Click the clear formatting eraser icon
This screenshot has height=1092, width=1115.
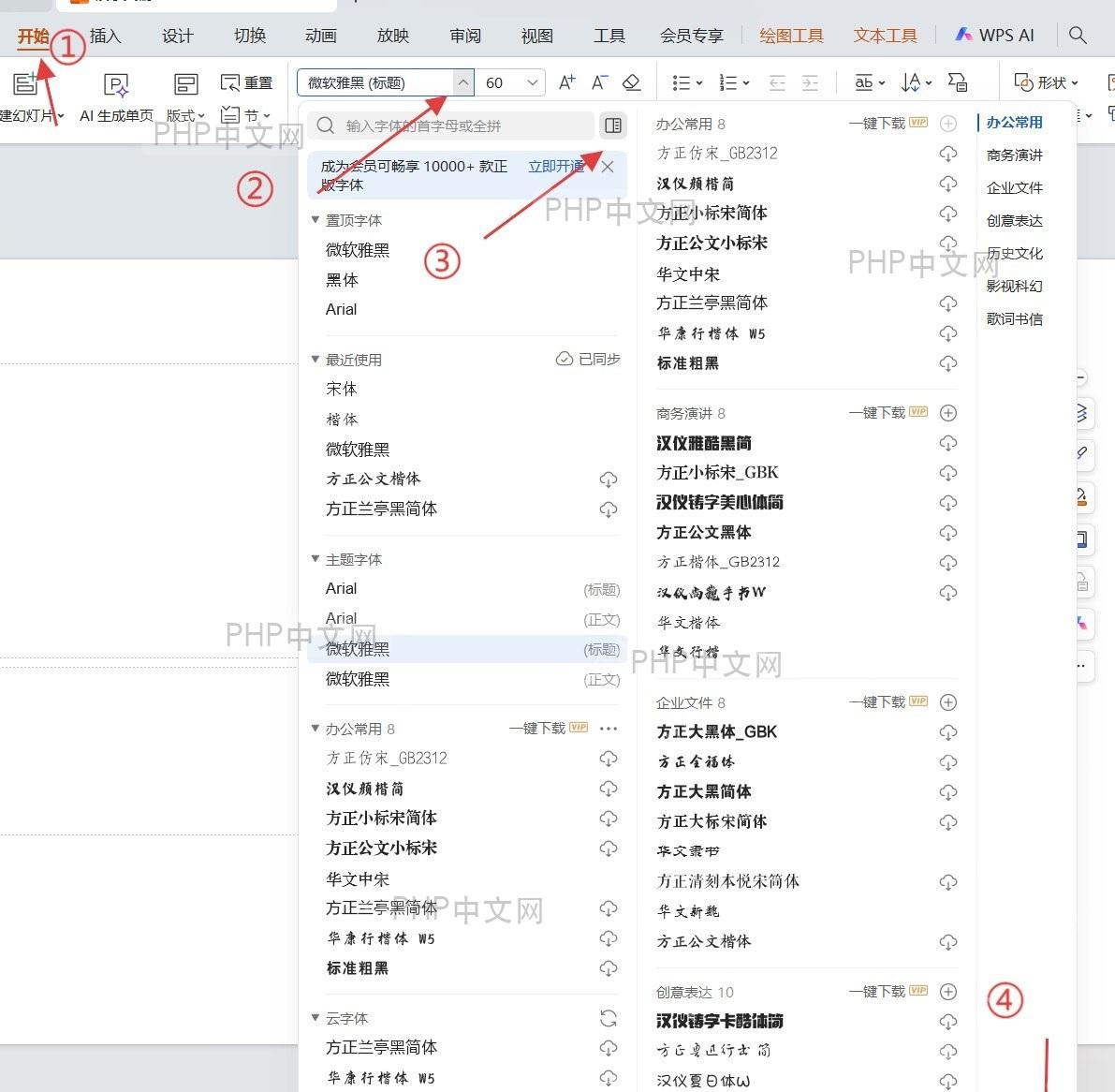[631, 82]
